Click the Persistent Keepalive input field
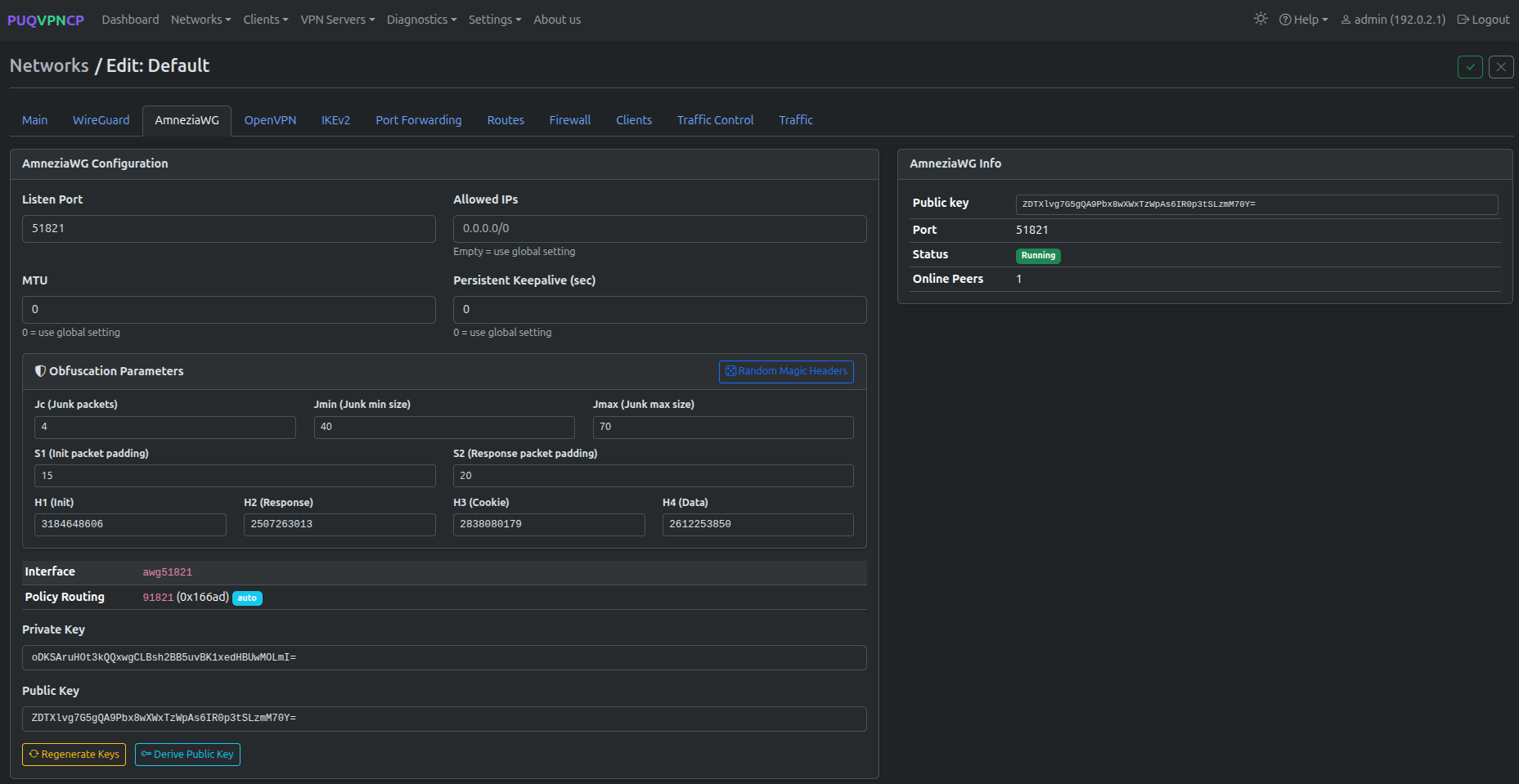 (x=660, y=310)
